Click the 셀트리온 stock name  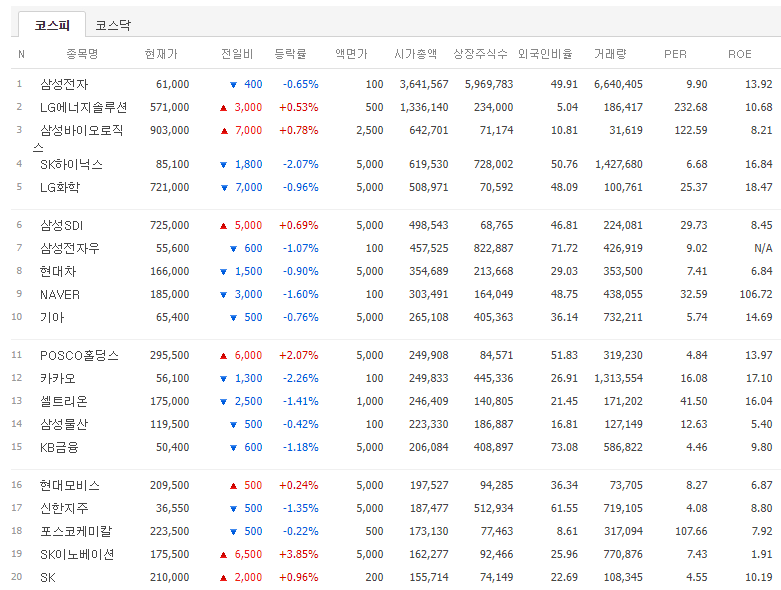(x=64, y=401)
